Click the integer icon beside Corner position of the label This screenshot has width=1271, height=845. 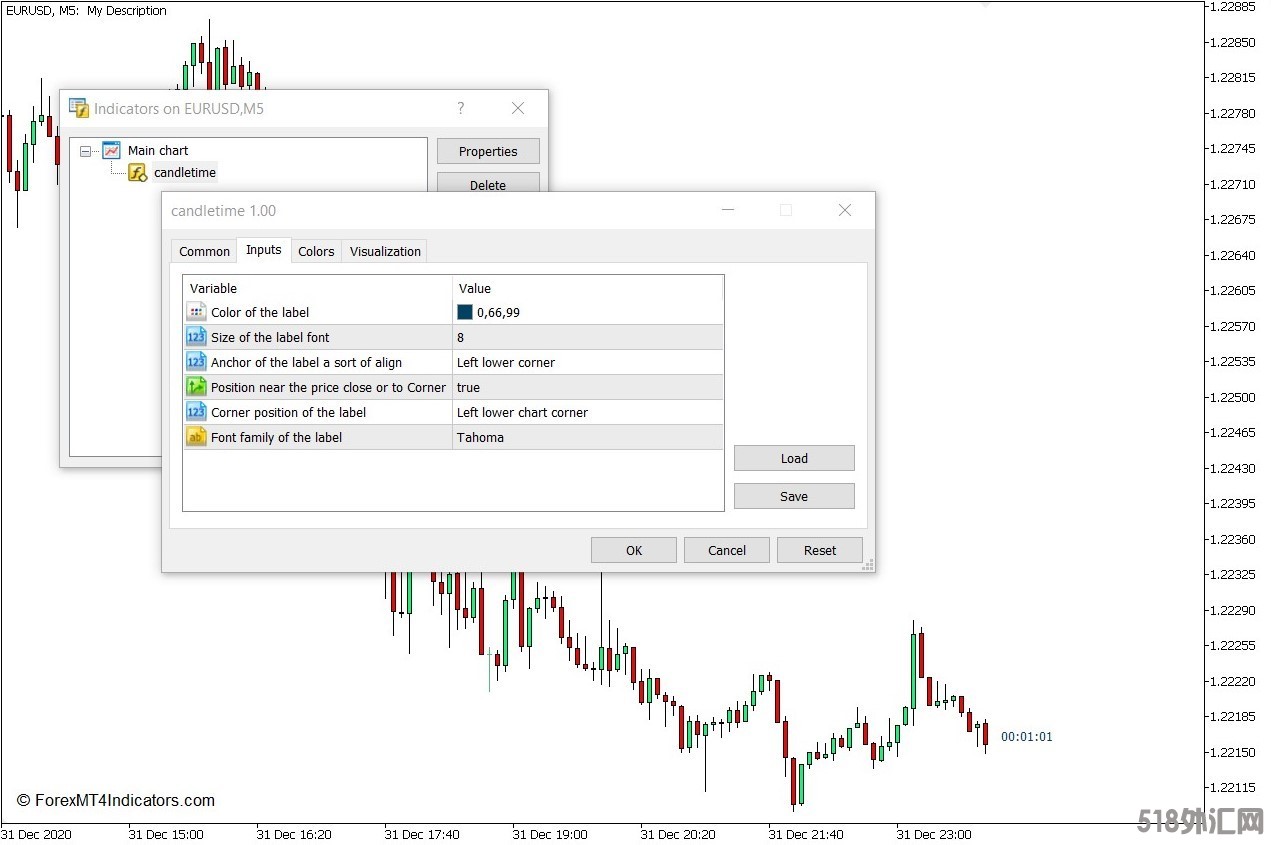196,412
